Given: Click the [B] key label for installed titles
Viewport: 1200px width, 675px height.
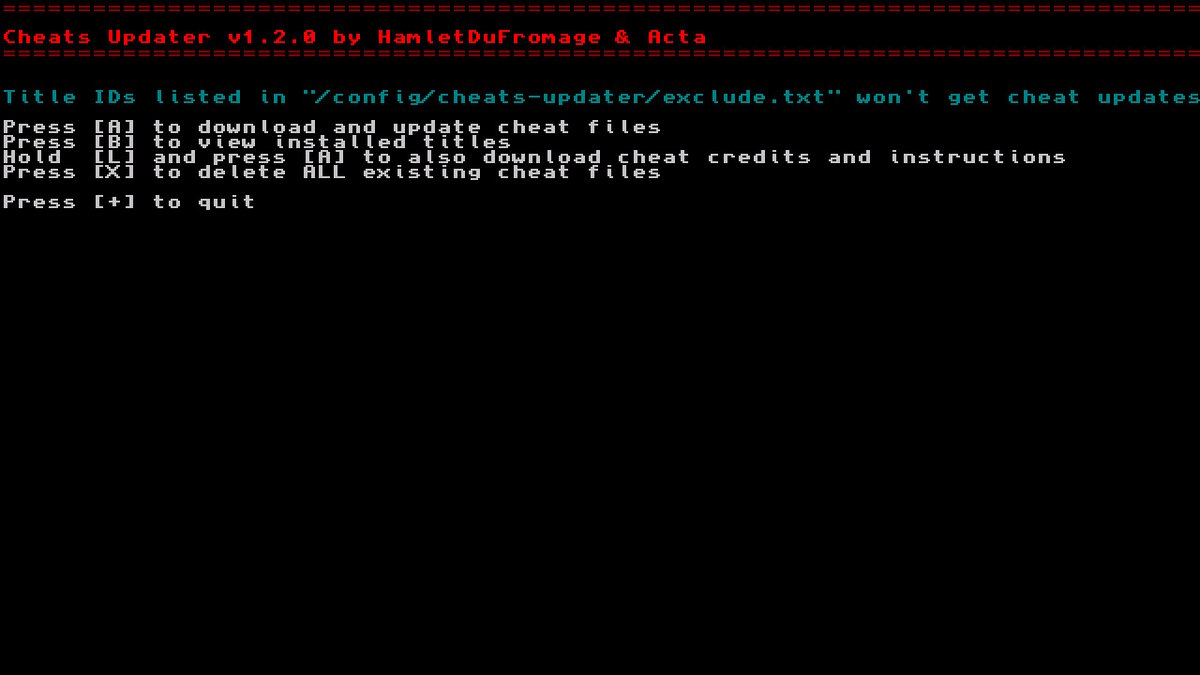Looking at the screenshot, I should (113, 142).
